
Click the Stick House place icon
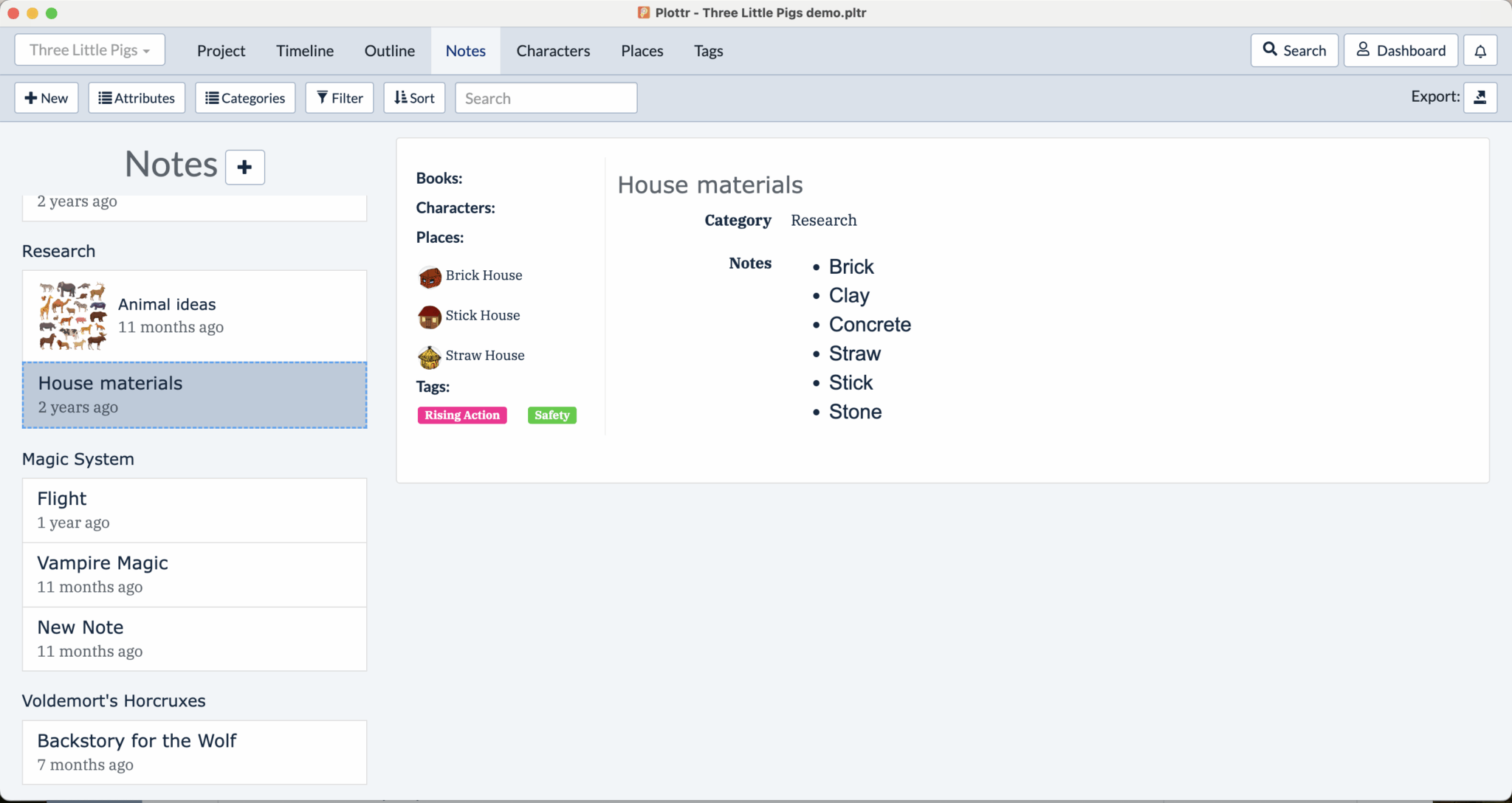point(429,317)
